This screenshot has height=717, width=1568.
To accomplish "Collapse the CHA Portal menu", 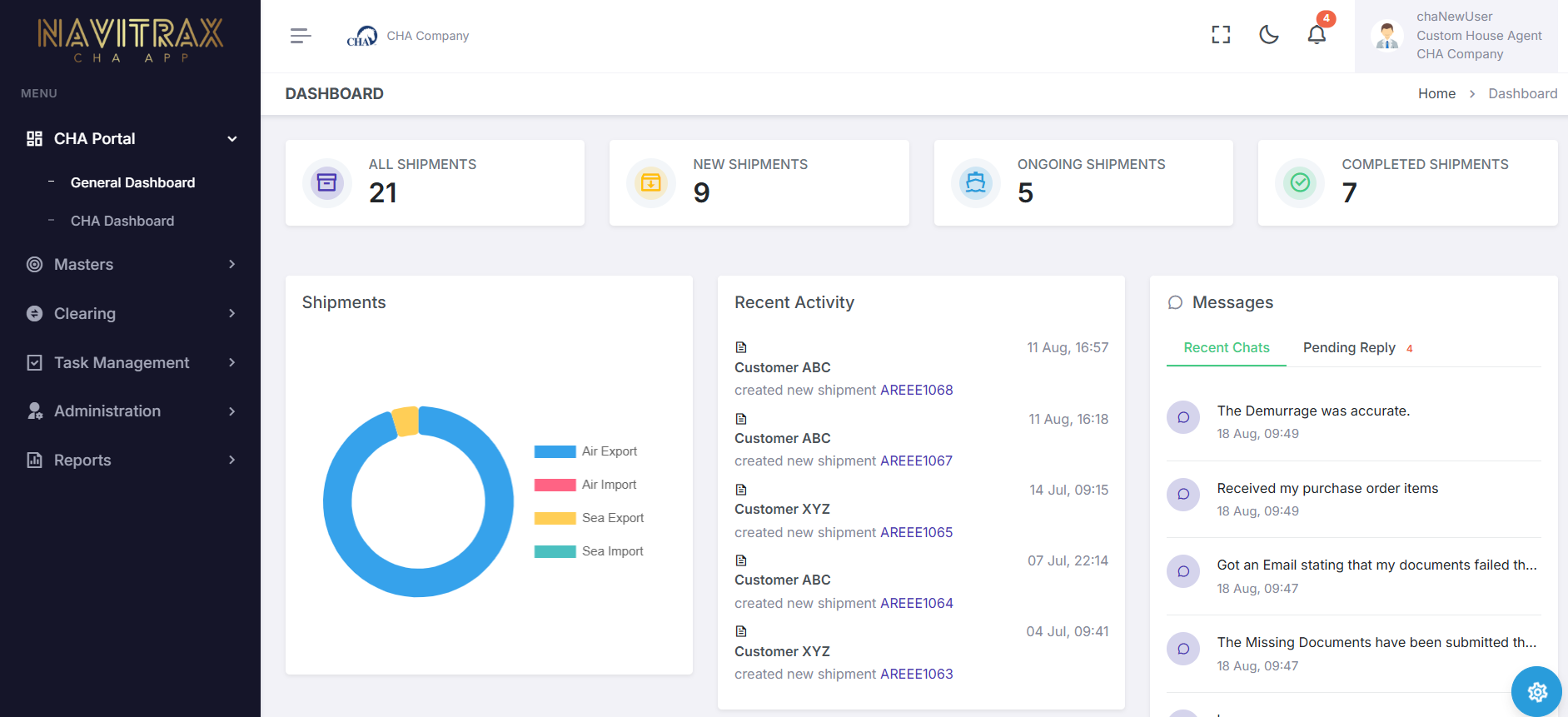I will pos(131,138).
